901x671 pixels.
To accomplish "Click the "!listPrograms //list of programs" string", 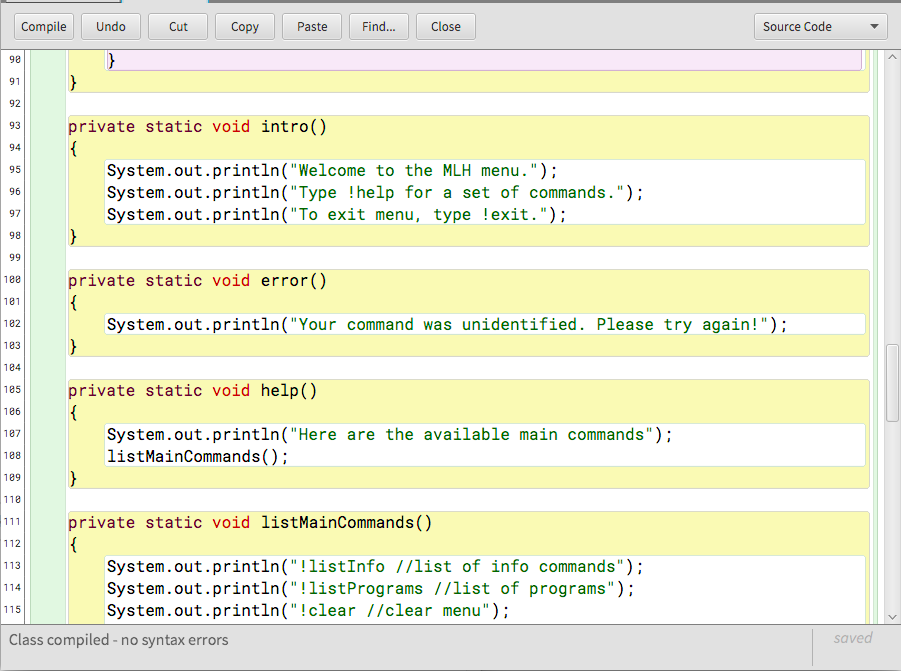I will point(453,588).
